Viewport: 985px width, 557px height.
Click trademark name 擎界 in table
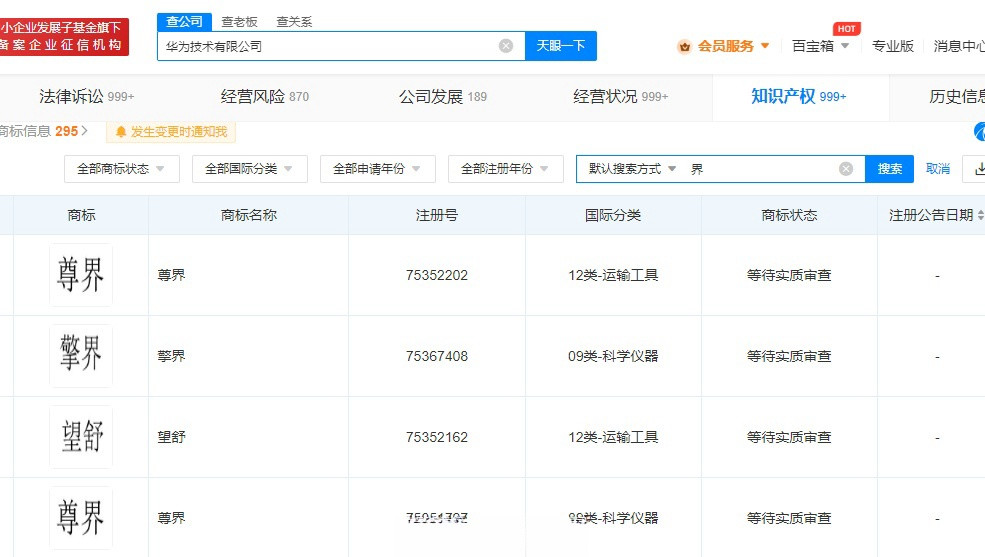point(171,356)
